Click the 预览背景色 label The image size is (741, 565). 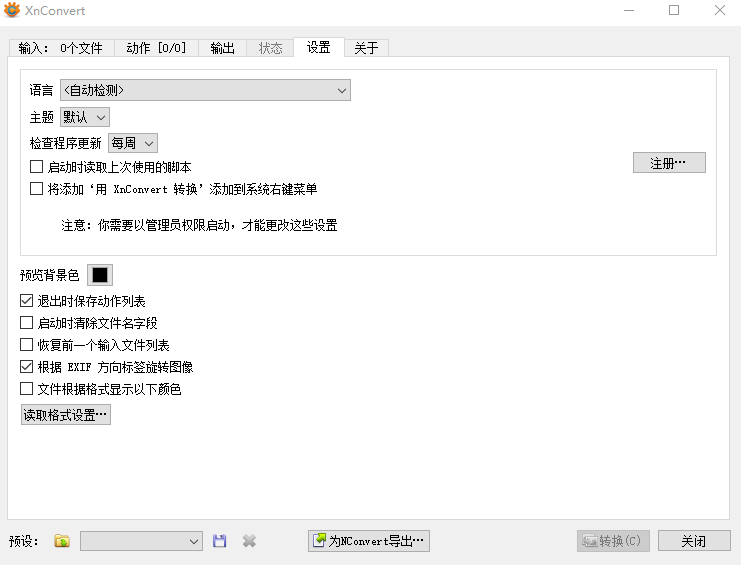pyautogui.click(x=50, y=275)
